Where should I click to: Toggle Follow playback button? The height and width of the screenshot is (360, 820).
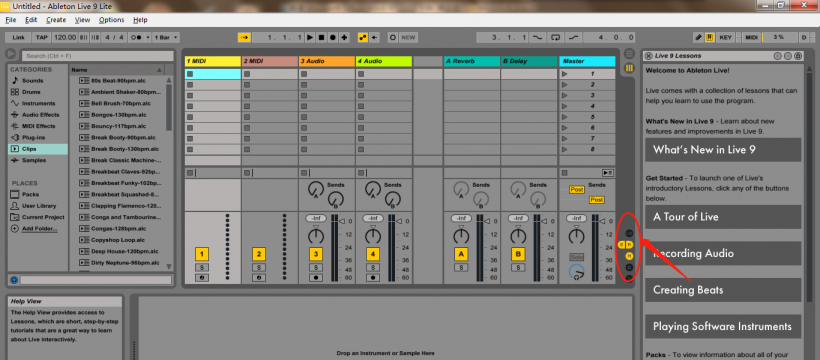(244, 38)
